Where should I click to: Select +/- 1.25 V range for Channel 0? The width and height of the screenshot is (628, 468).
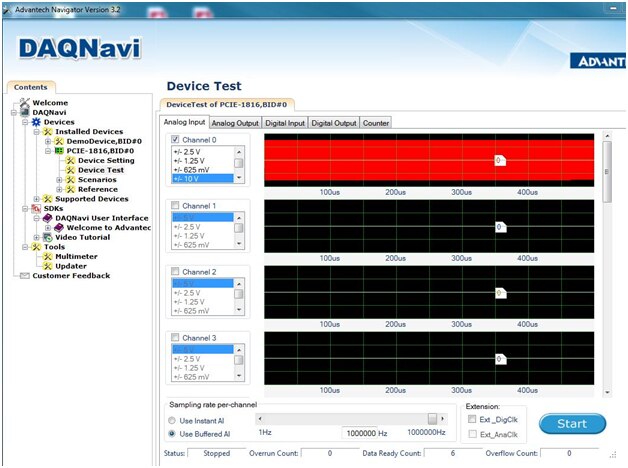click(203, 161)
